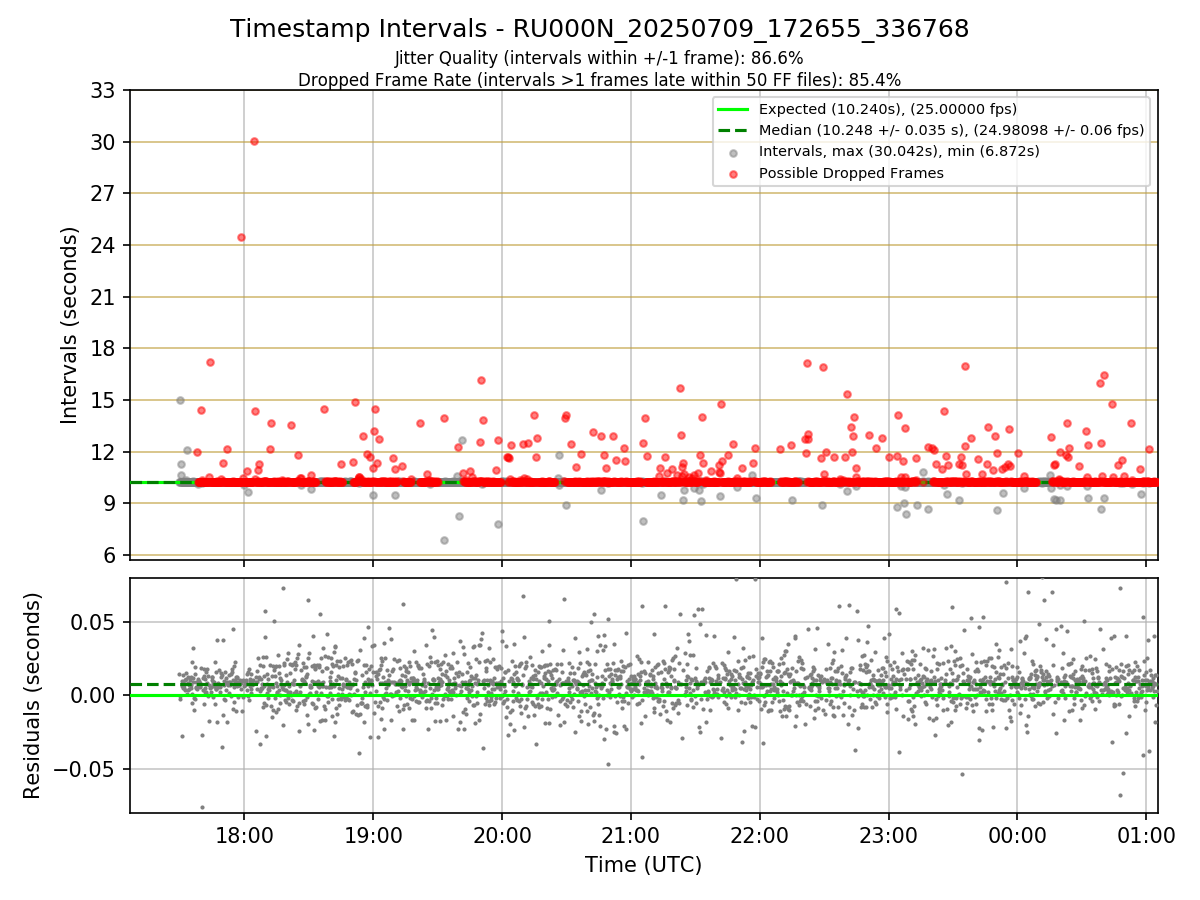Viewport: 1200px width, 900px height.
Task: Click the 'Dropped Frame Rate' 85.4% subtitle line
Action: coord(599,79)
